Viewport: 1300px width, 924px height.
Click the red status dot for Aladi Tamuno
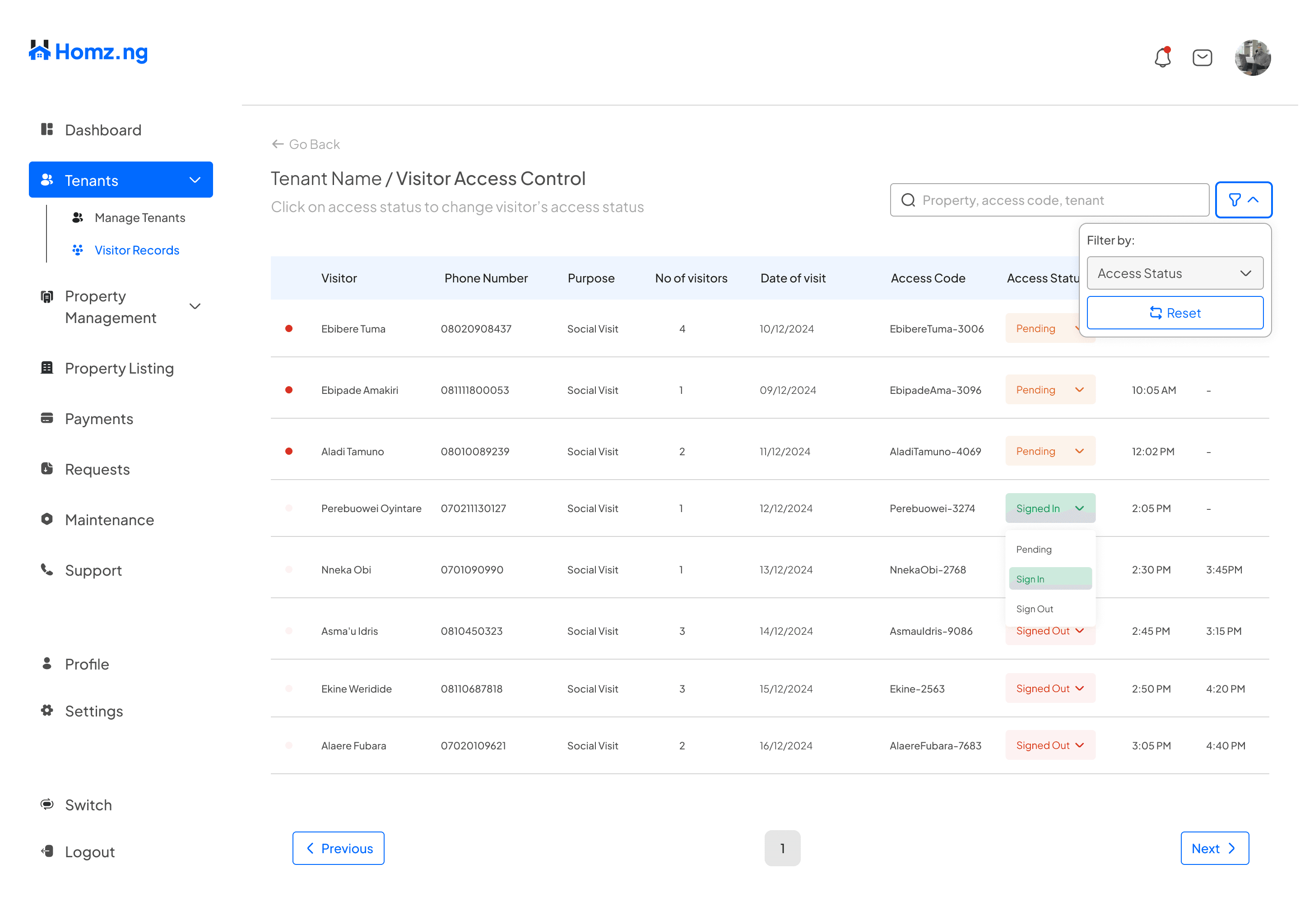click(x=288, y=451)
